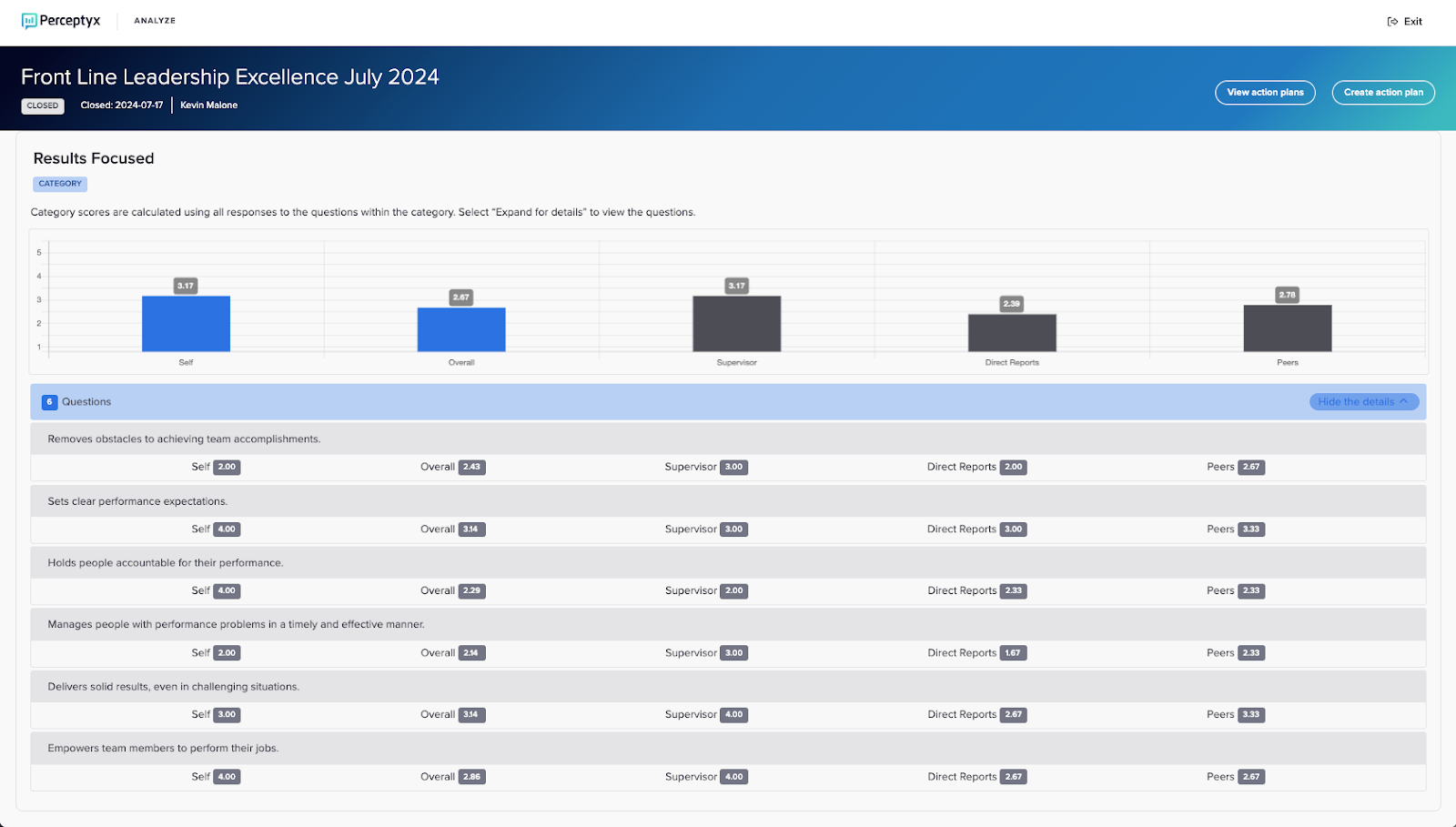The image size is (1456, 827).
Task: Click the Kevin Malone name in header
Action: pyautogui.click(x=208, y=106)
